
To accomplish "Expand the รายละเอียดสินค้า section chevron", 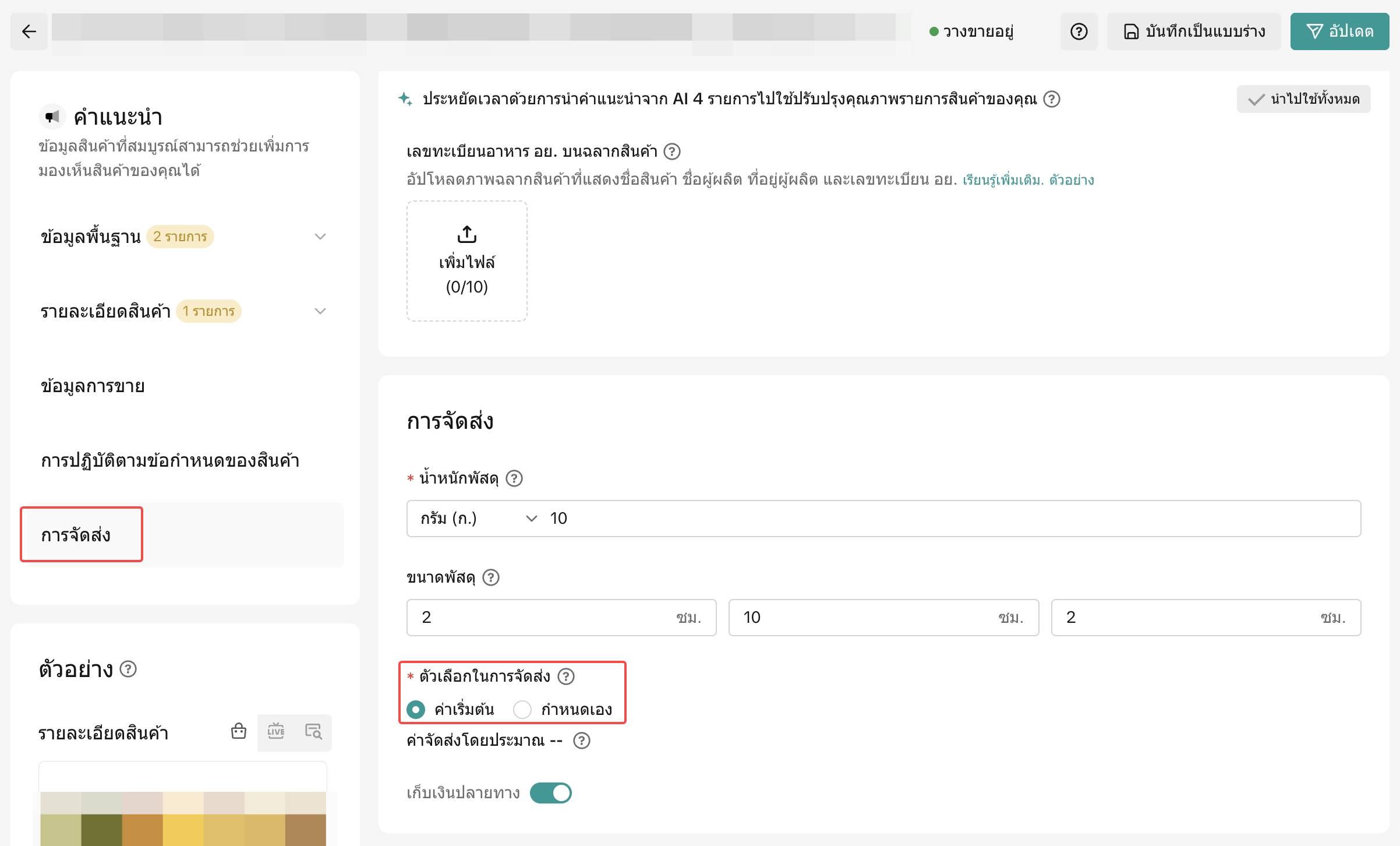I will tap(320, 311).
